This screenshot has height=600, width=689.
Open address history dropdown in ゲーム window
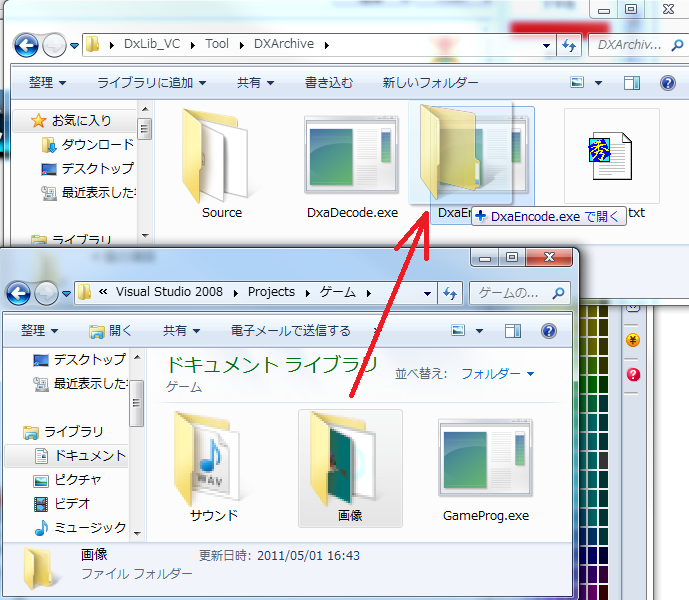[427, 293]
